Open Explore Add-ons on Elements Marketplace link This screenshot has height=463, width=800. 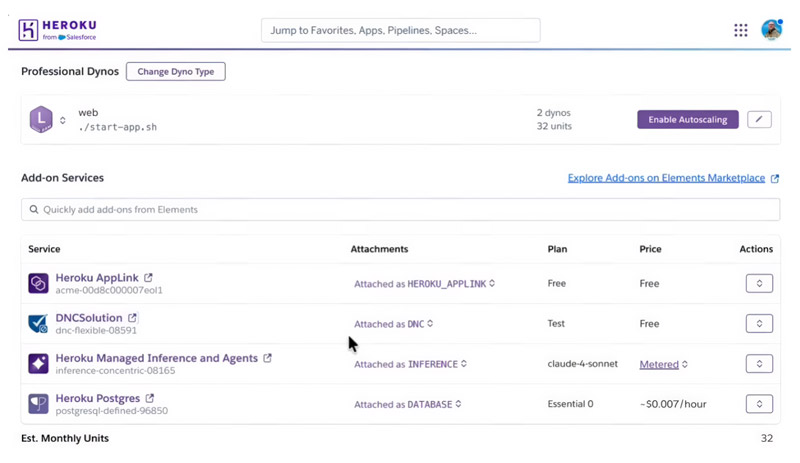(666, 178)
